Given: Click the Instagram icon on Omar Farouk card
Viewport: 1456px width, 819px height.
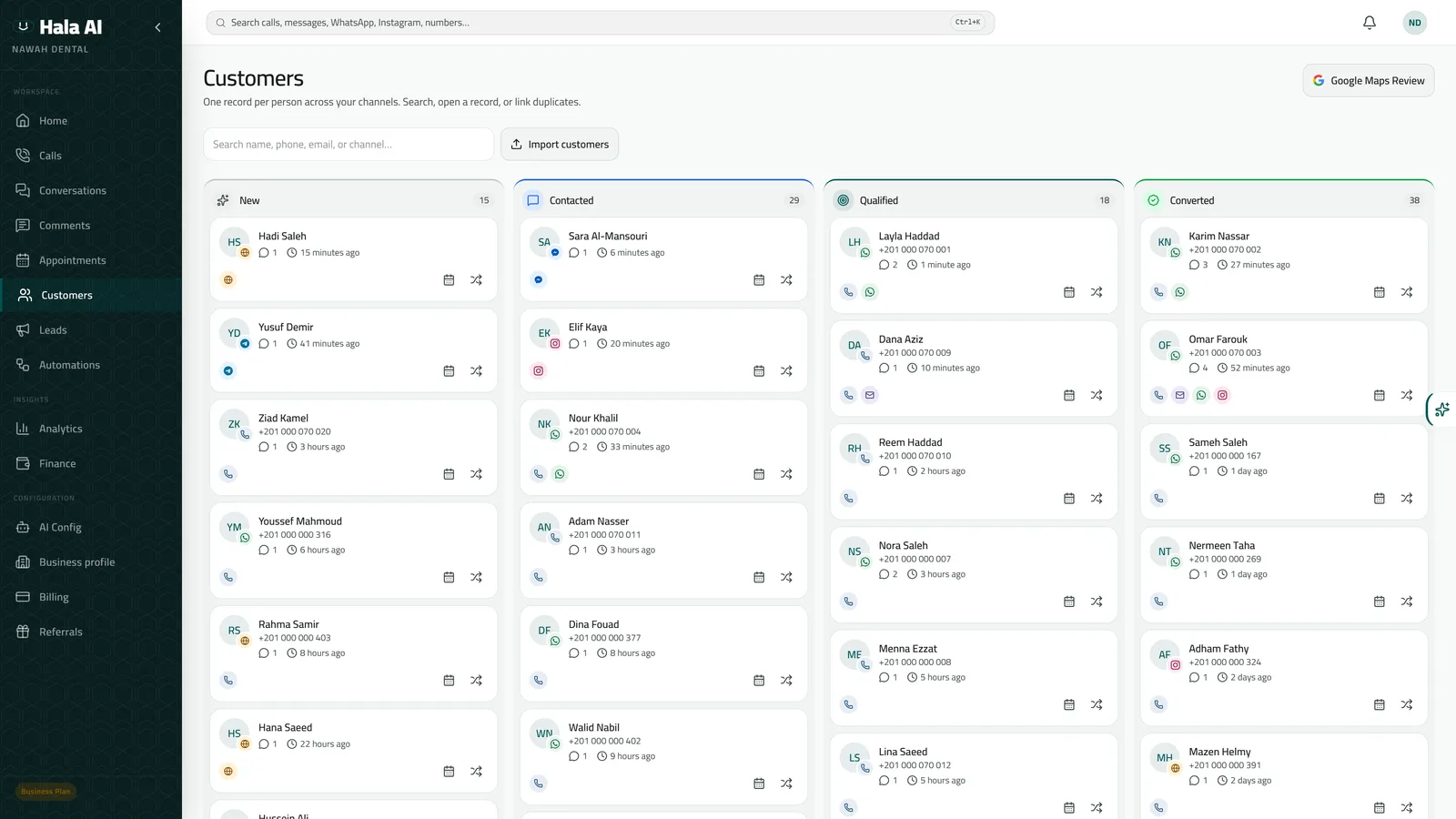Looking at the screenshot, I should (x=1222, y=395).
